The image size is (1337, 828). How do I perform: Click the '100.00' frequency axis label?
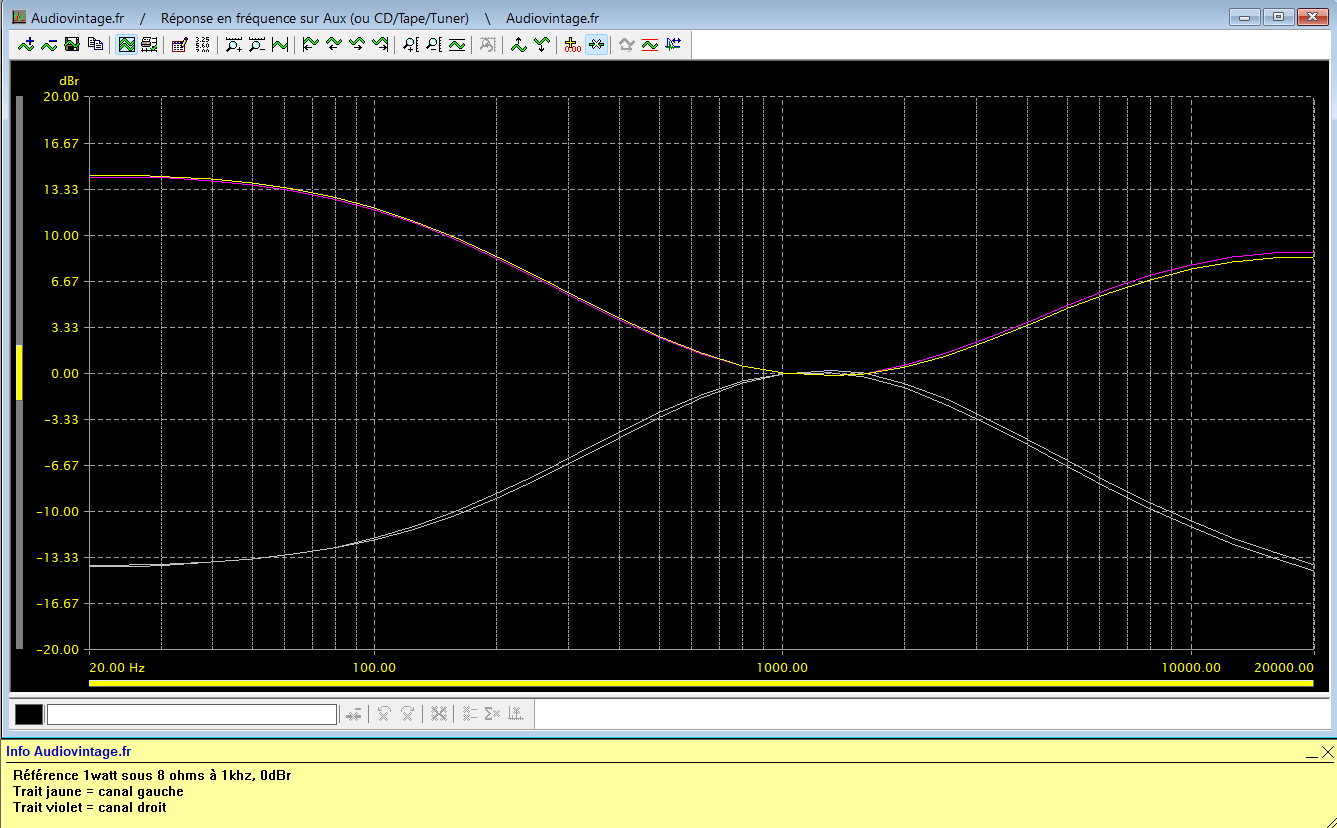pyautogui.click(x=375, y=667)
